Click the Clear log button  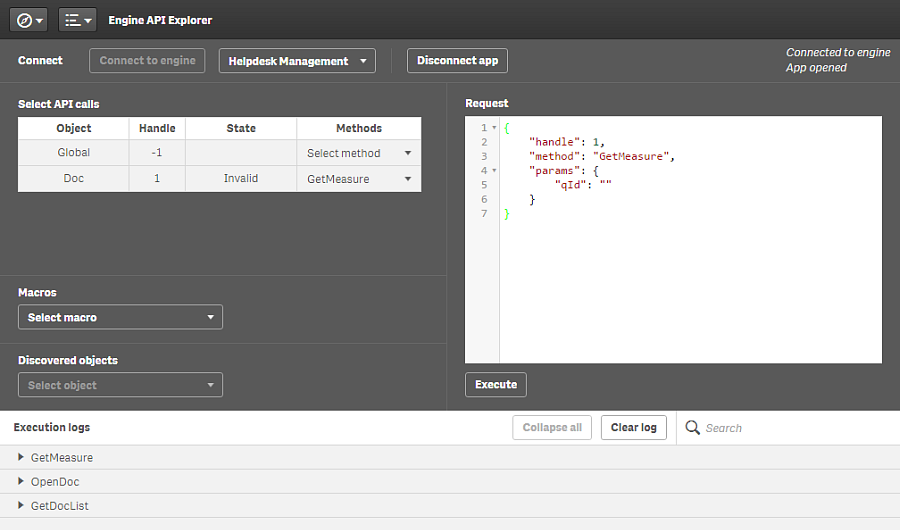click(x=633, y=428)
